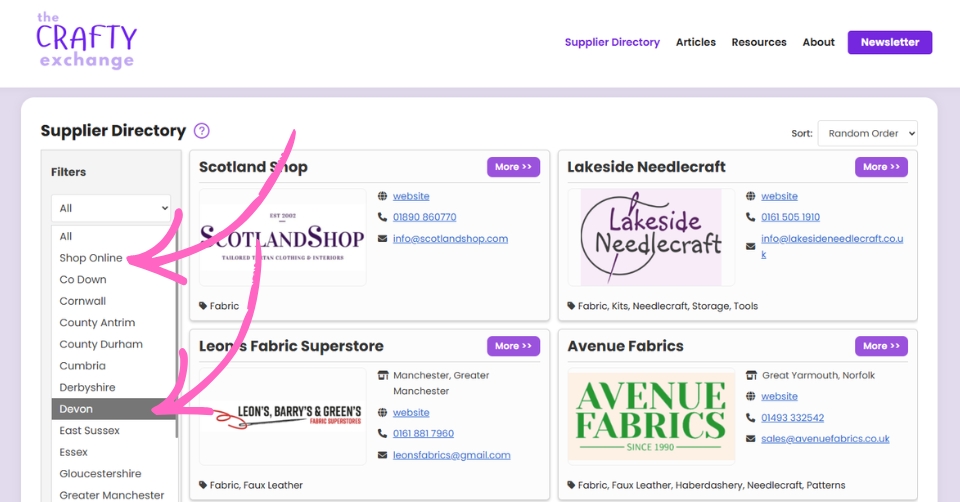Click the Lakeside Needlecraft logo thumbnail

[651, 238]
